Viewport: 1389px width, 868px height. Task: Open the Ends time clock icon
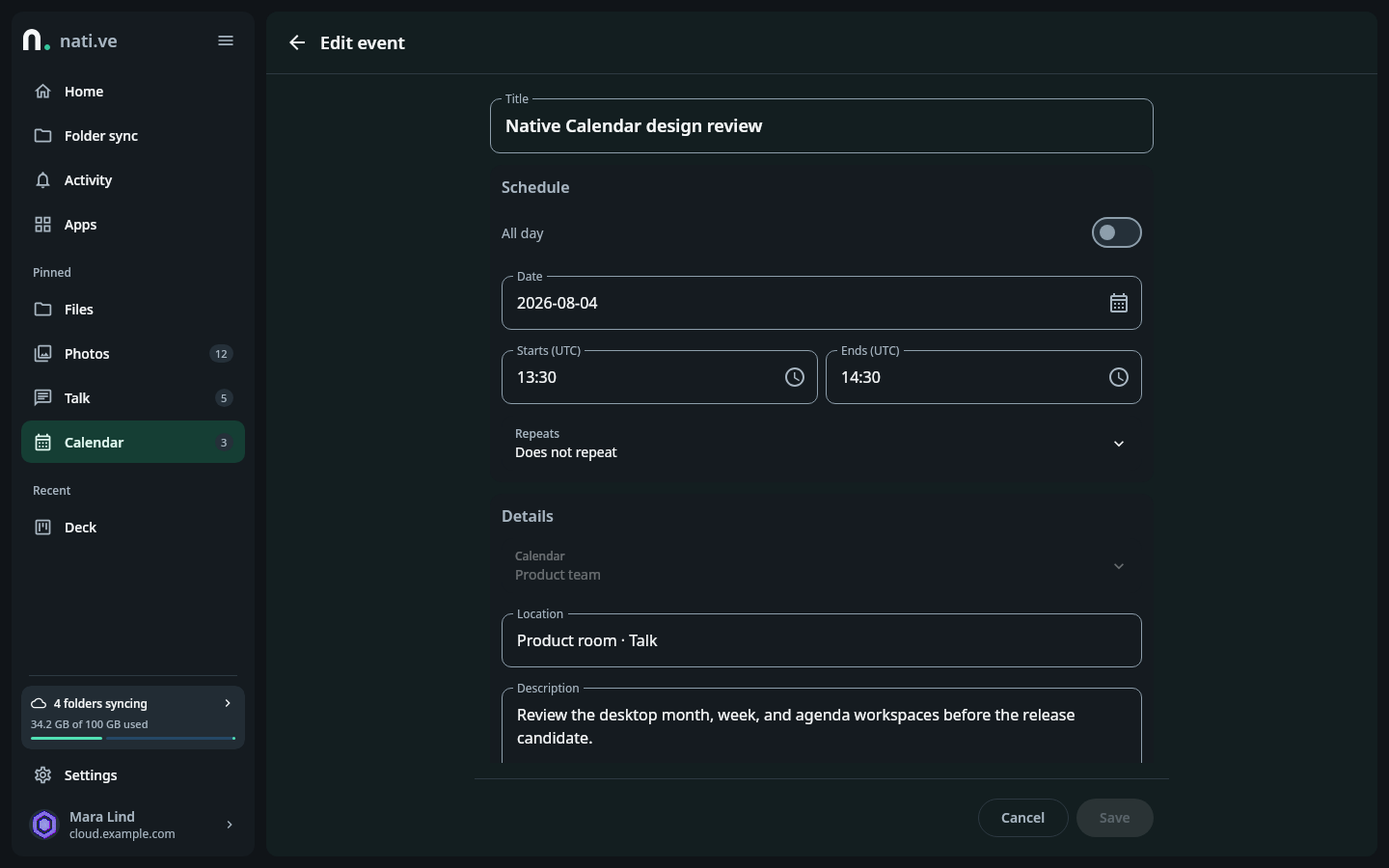(x=1118, y=377)
